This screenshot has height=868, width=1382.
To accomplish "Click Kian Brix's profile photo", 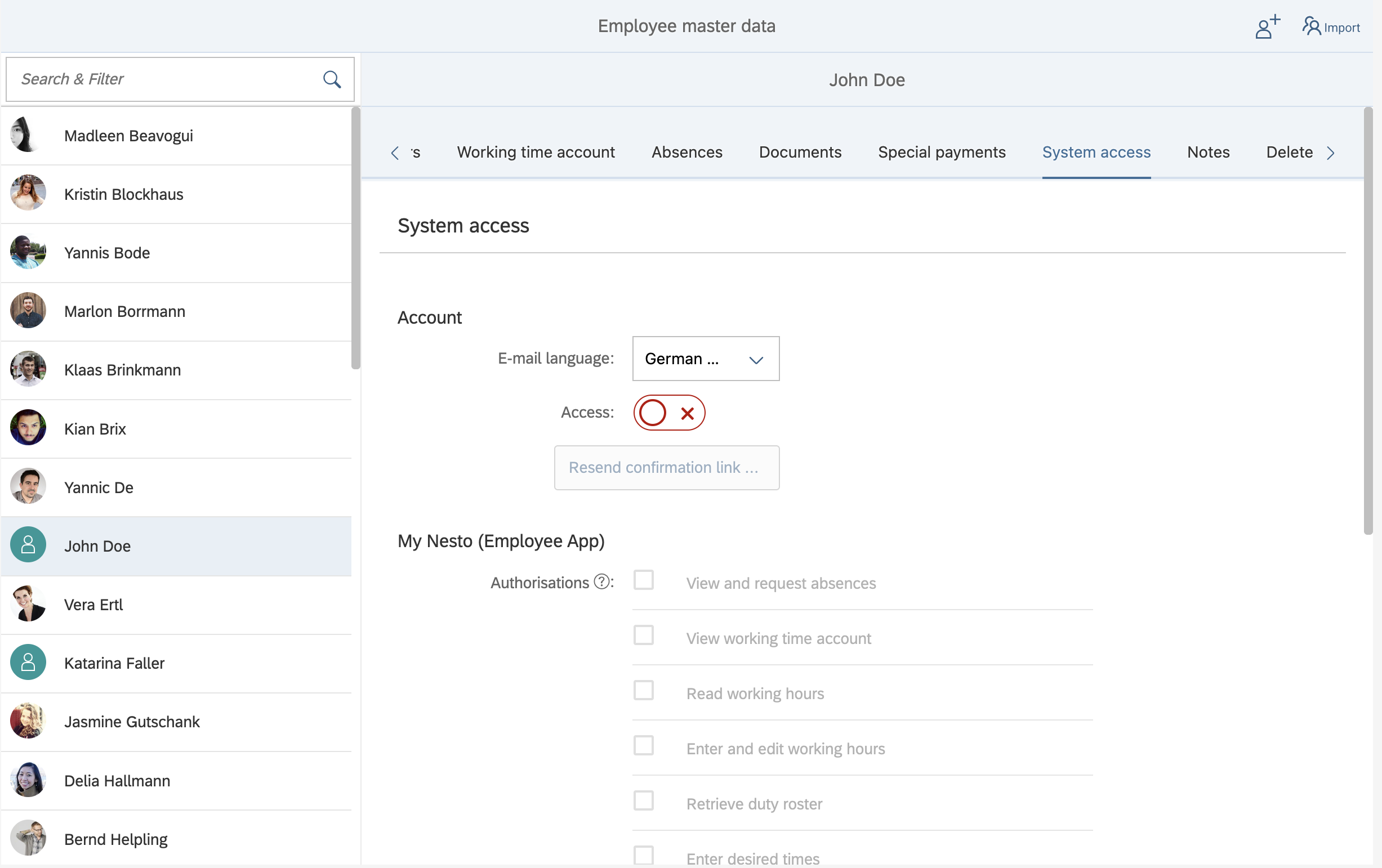I will [28, 428].
